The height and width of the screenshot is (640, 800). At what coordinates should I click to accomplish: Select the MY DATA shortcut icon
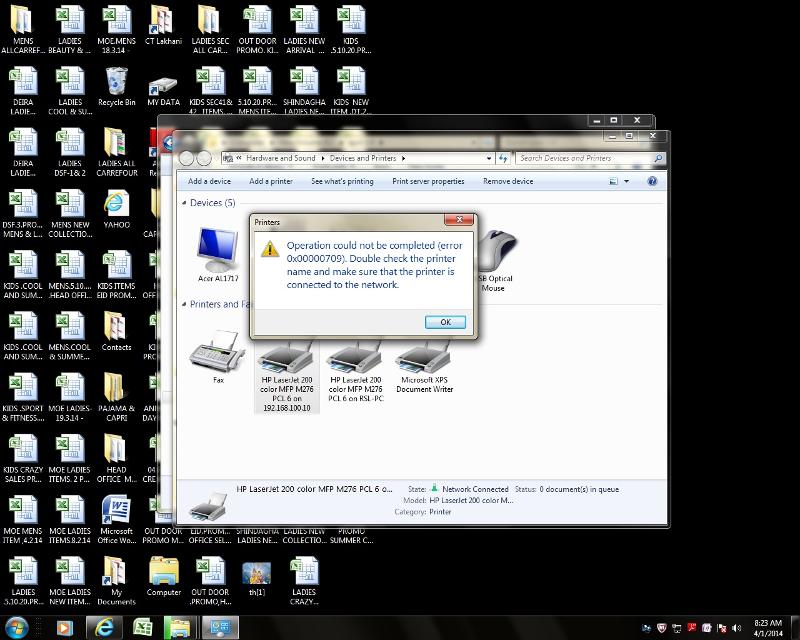point(163,90)
